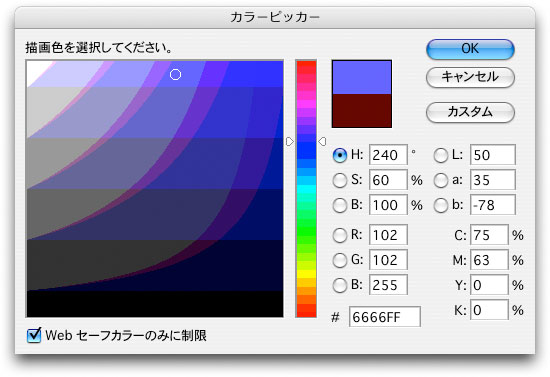
Task: Click the M field showing 63
Action: tap(489, 260)
